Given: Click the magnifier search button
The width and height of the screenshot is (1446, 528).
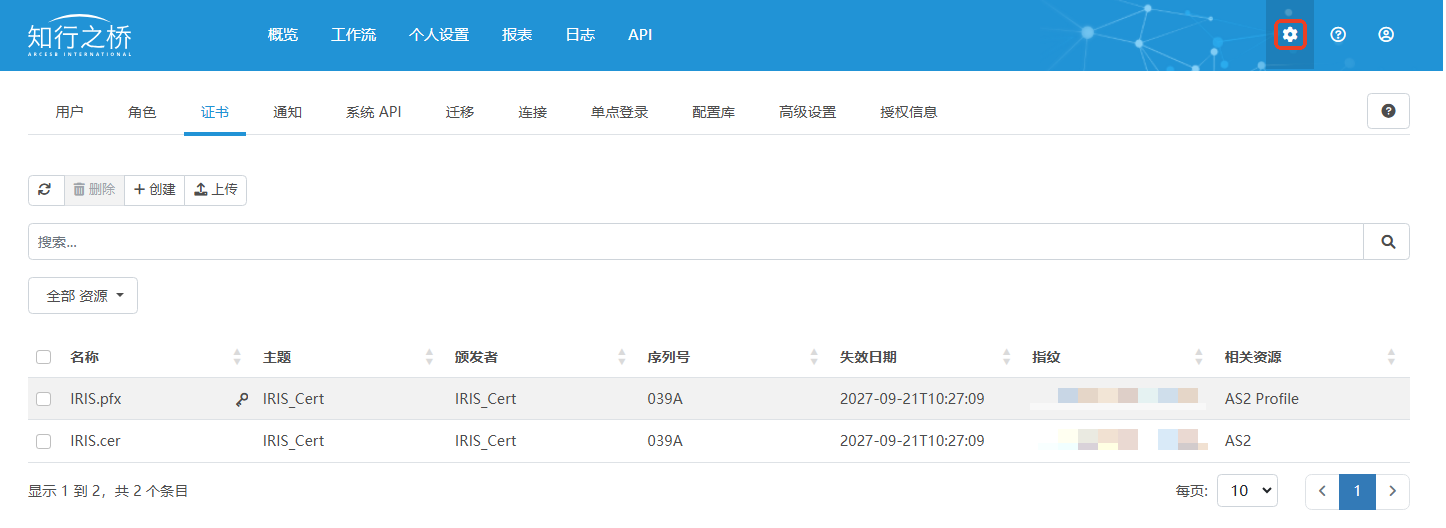Looking at the screenshot, I should [1387, 242].
